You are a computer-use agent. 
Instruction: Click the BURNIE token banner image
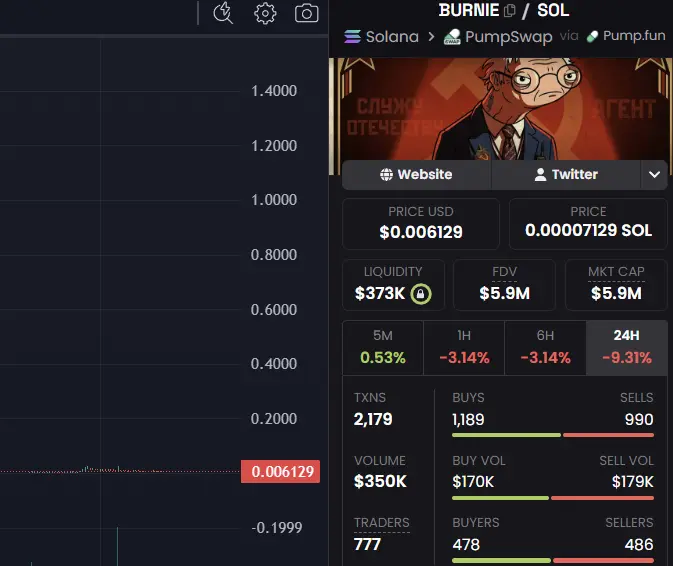pyautogui.click(x=500, y=109)
